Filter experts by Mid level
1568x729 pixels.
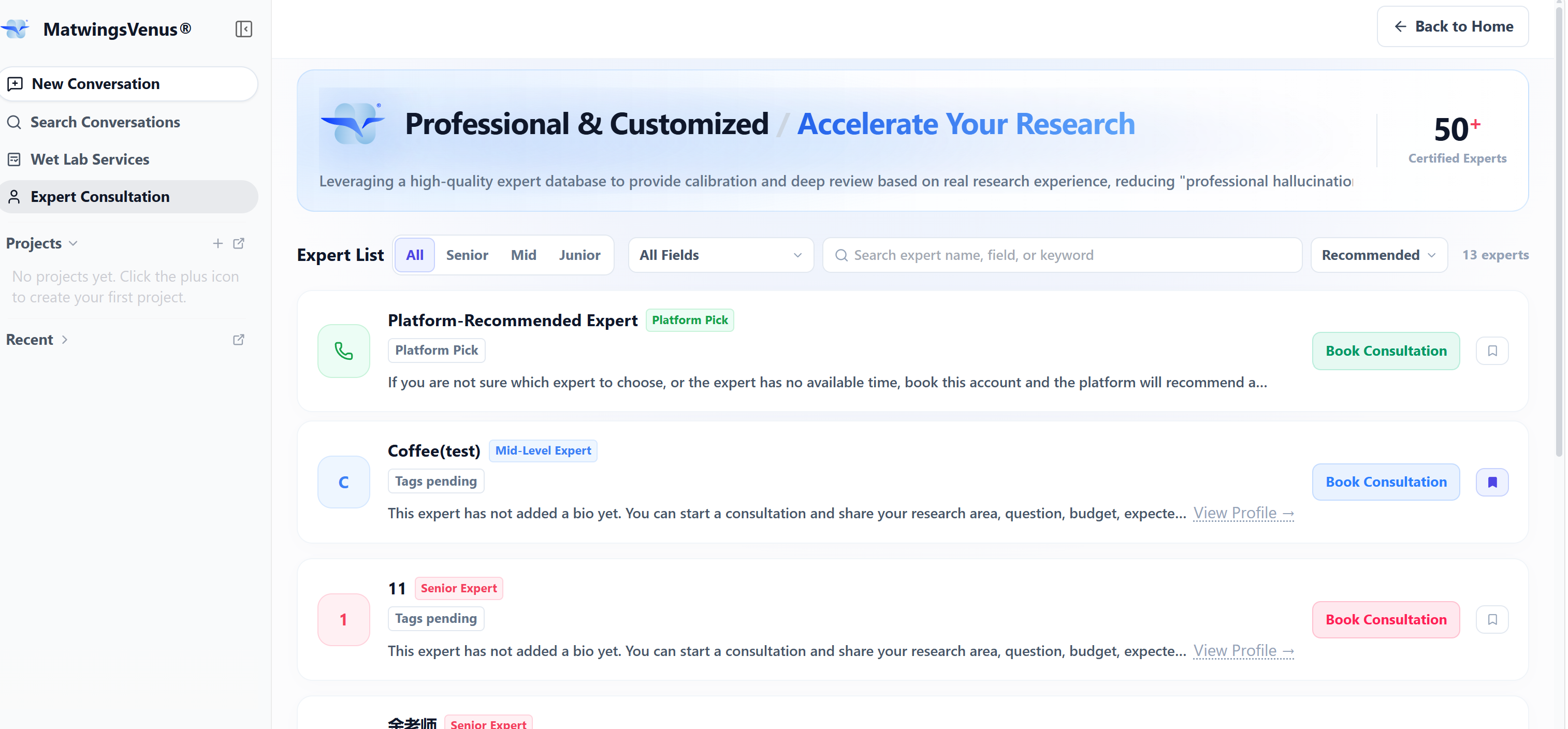point(524,255)
